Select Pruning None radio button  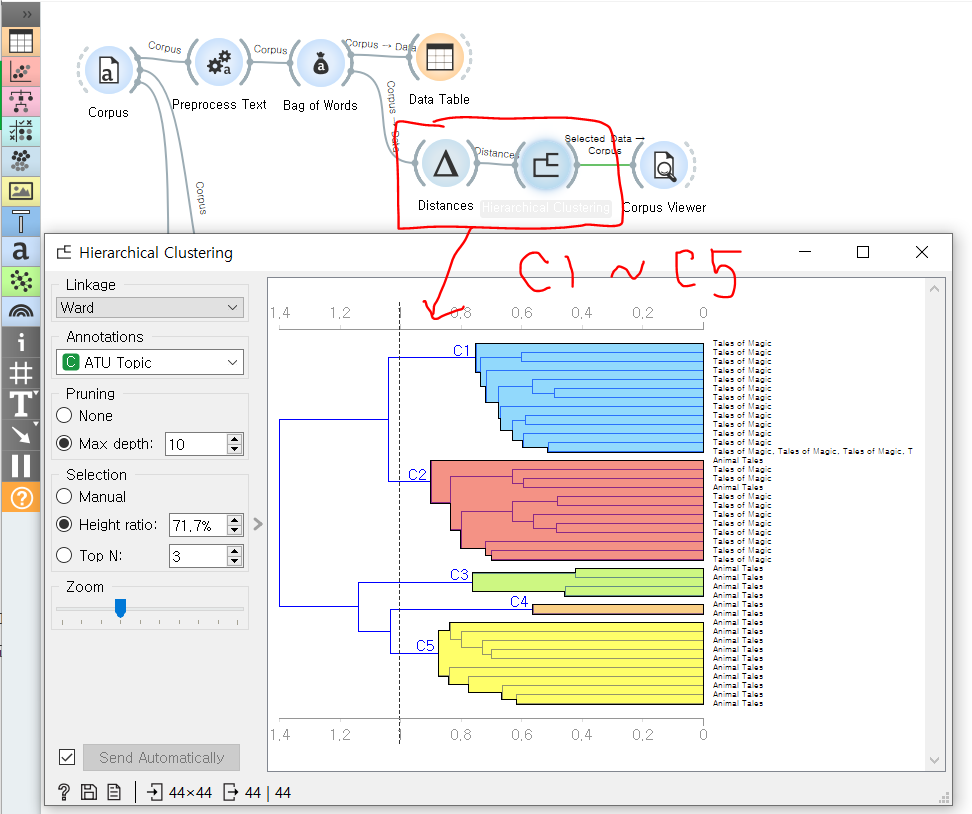[64, 415]
